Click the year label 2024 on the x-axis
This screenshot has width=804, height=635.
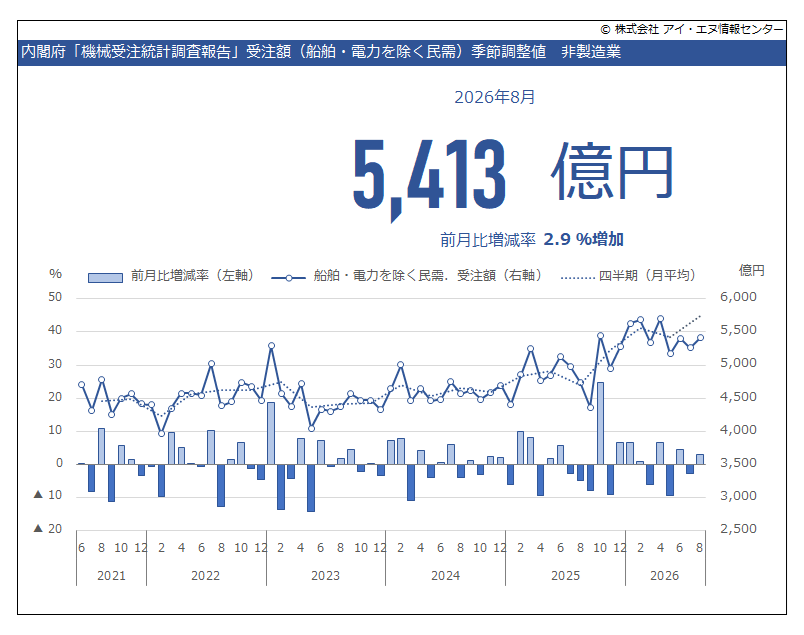(446, 576)
